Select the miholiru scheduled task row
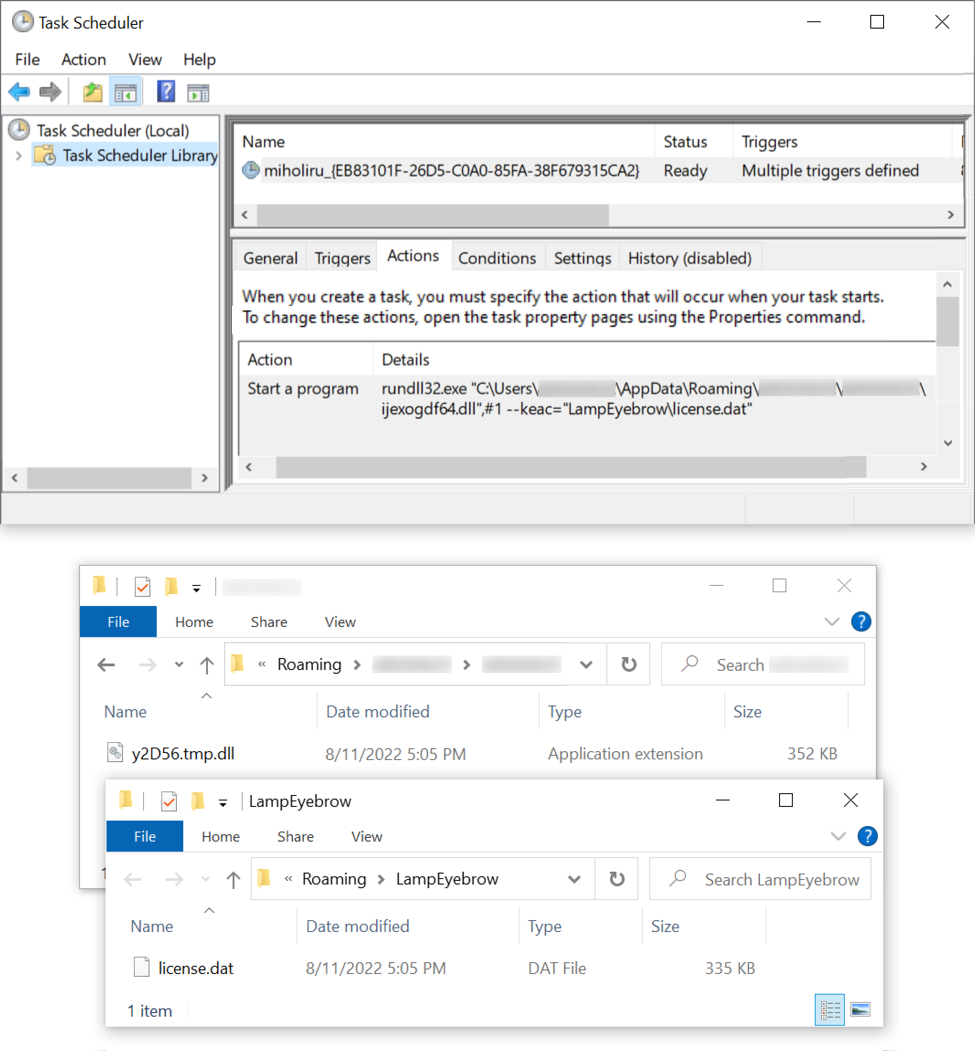This screenshot has height=1051, width=975. click(x=450, y=171)
